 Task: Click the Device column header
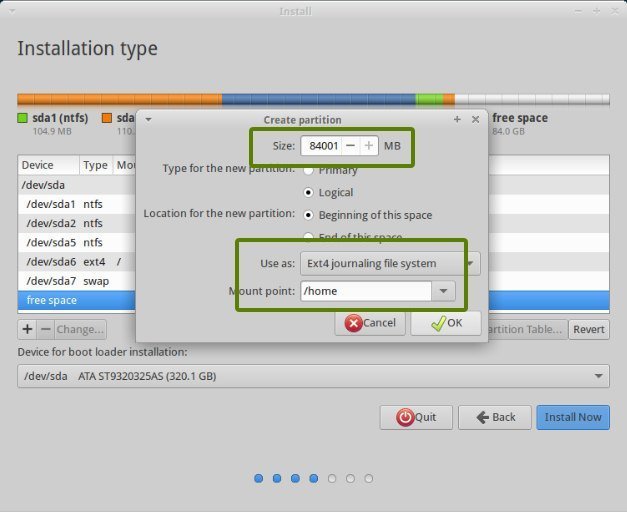click(48, 165)
